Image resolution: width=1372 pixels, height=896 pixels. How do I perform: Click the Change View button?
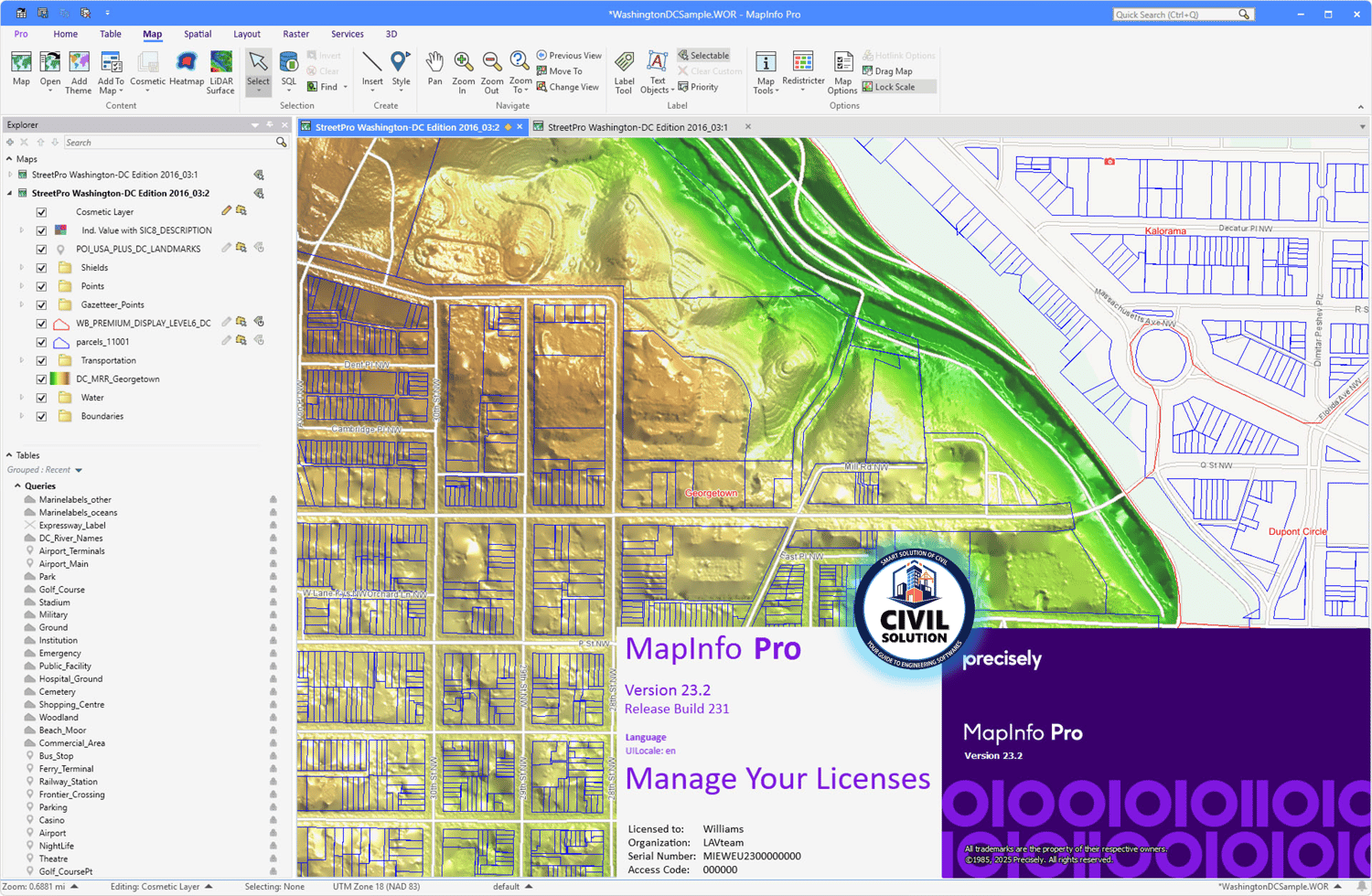[x=568, y=87]
